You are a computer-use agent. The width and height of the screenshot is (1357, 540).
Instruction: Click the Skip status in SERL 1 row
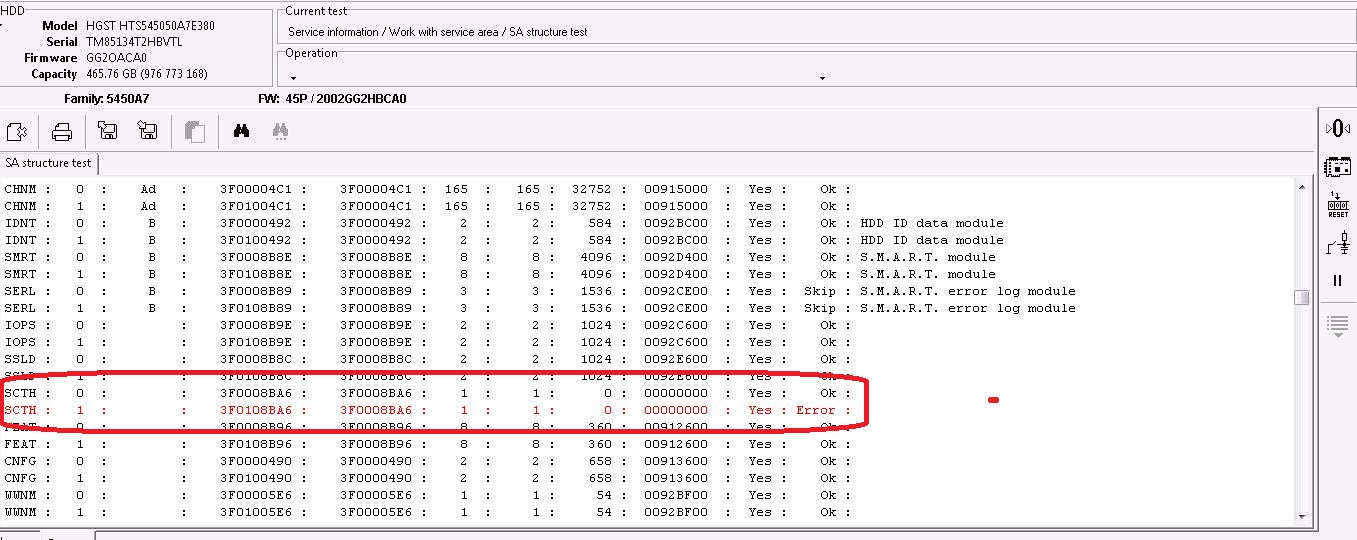point(819,308)
